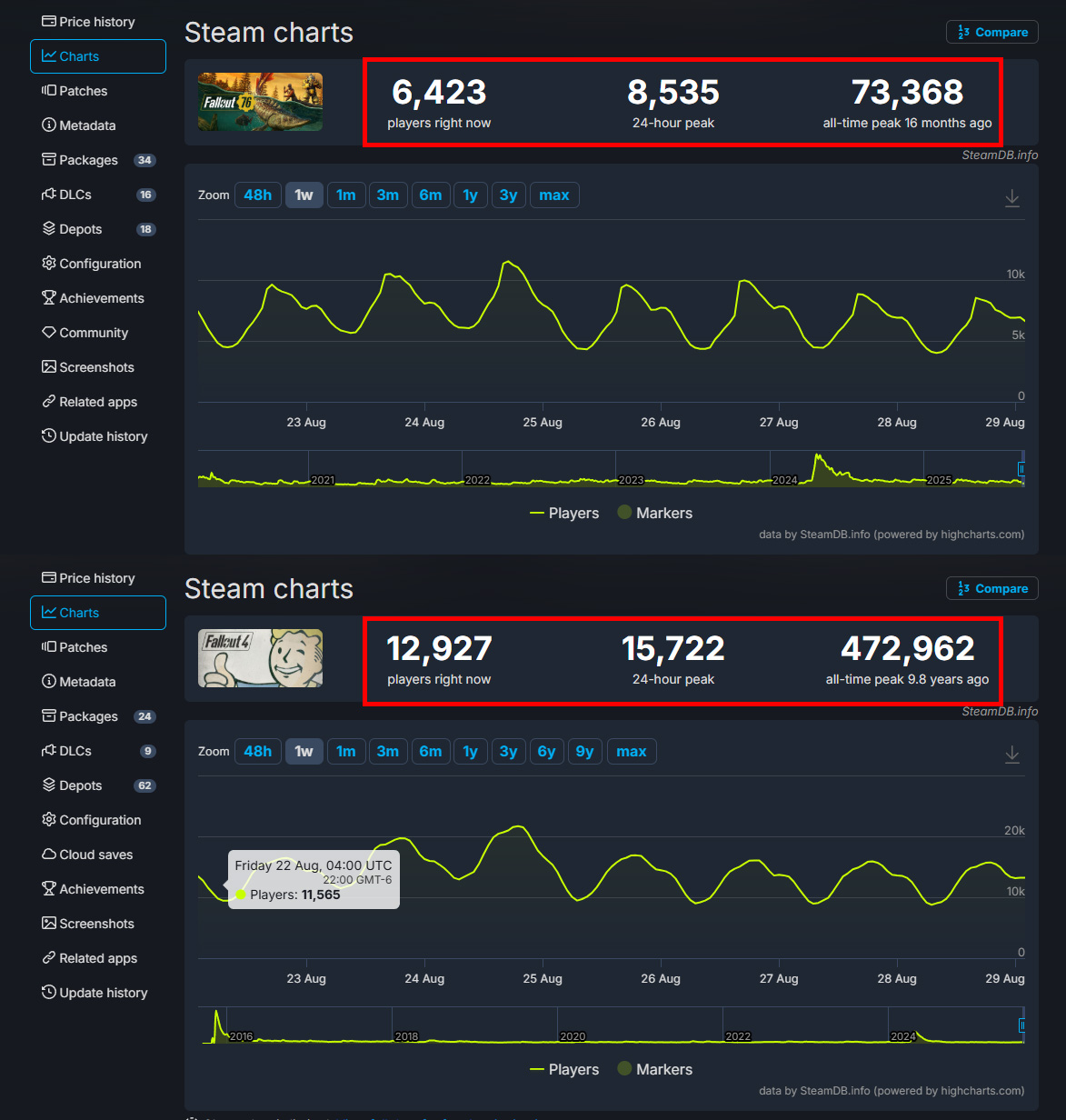Screen dimensions: 1066x1120
Task: Set Fallout 76 chart zoom to 6m
Action: pyautogui.click(x=431, y=195)
